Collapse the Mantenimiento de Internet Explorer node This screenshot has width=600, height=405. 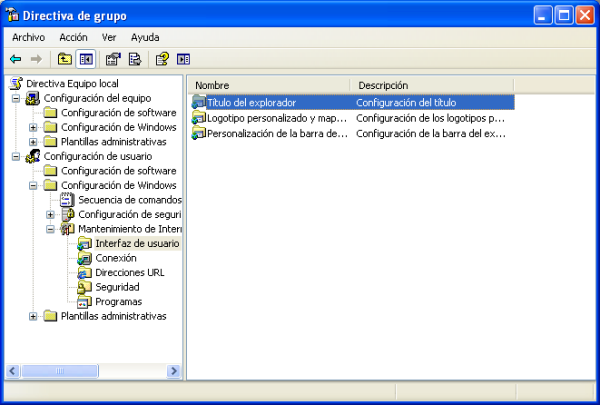(x=50, y=229)
